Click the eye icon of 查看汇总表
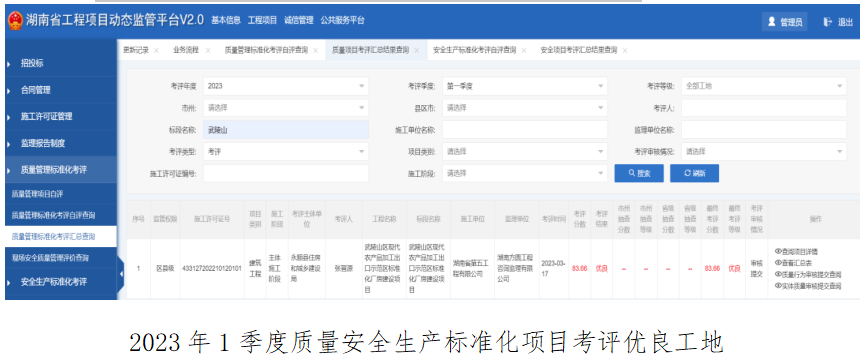 pos(778,263)
